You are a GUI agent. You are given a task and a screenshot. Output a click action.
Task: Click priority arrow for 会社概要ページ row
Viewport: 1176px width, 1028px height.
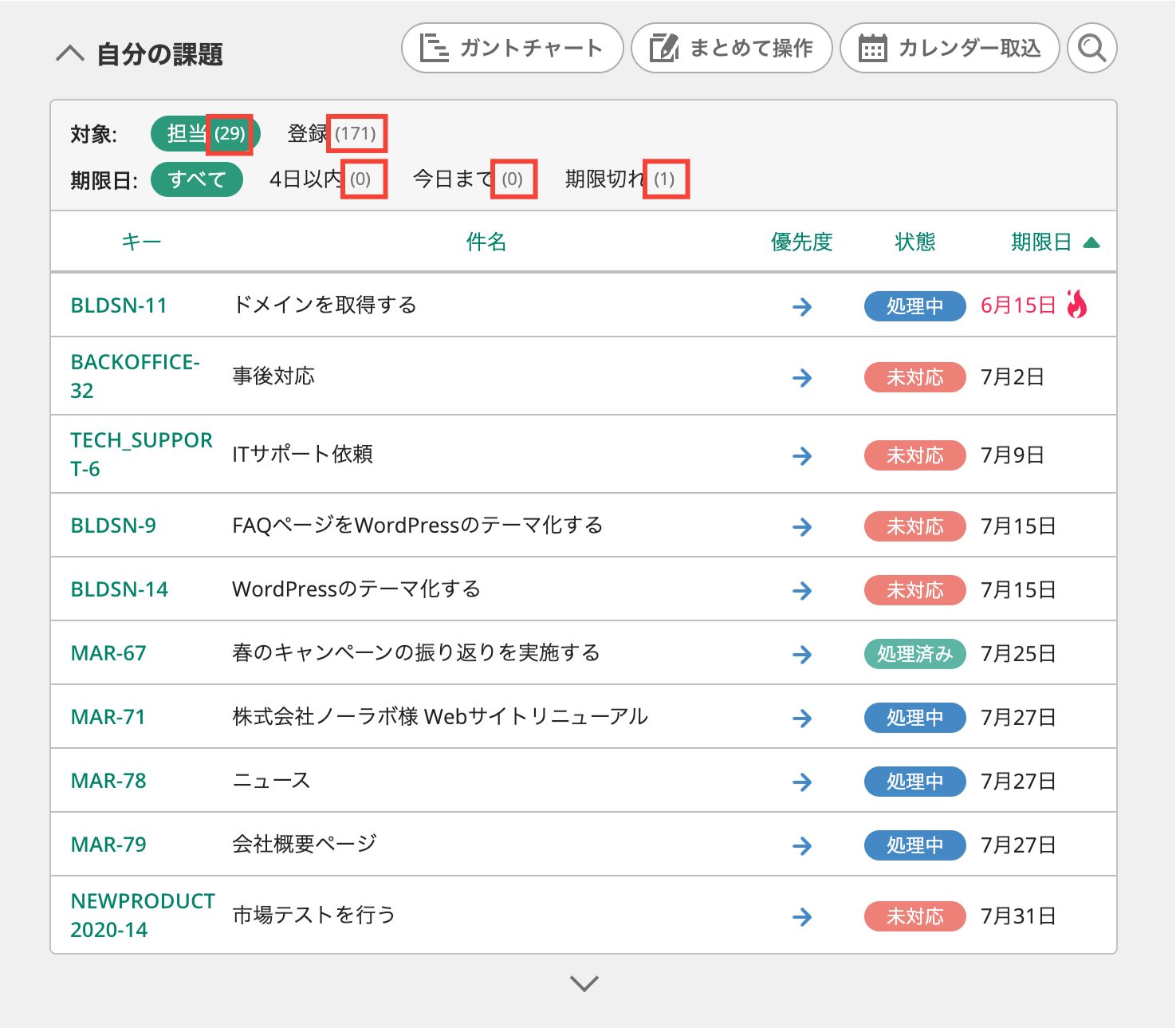802,845
